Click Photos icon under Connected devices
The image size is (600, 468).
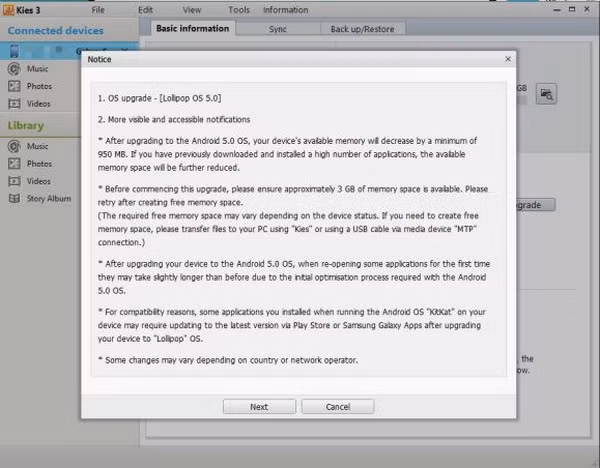point(14,86)
